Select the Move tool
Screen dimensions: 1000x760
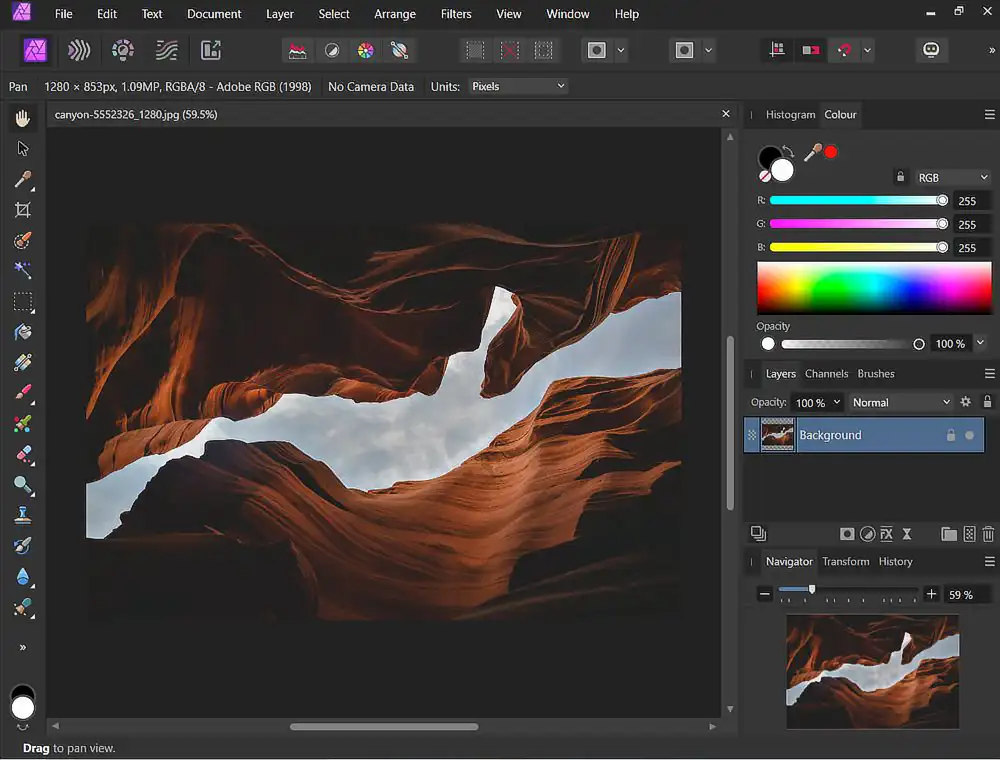pos(22,148)
